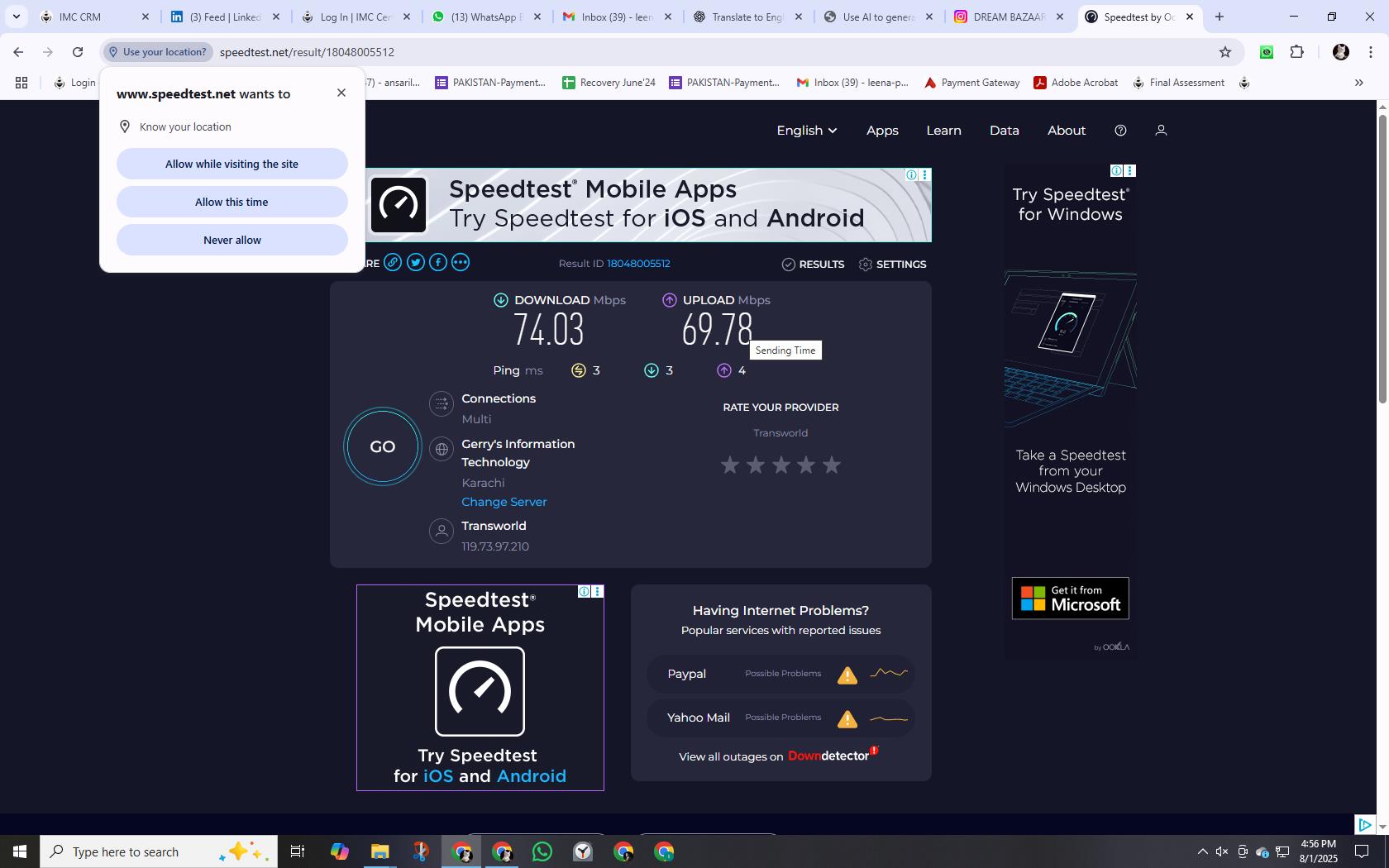The image size is (1389, 868).
Task: Click Allow this time
Action: 231,202
